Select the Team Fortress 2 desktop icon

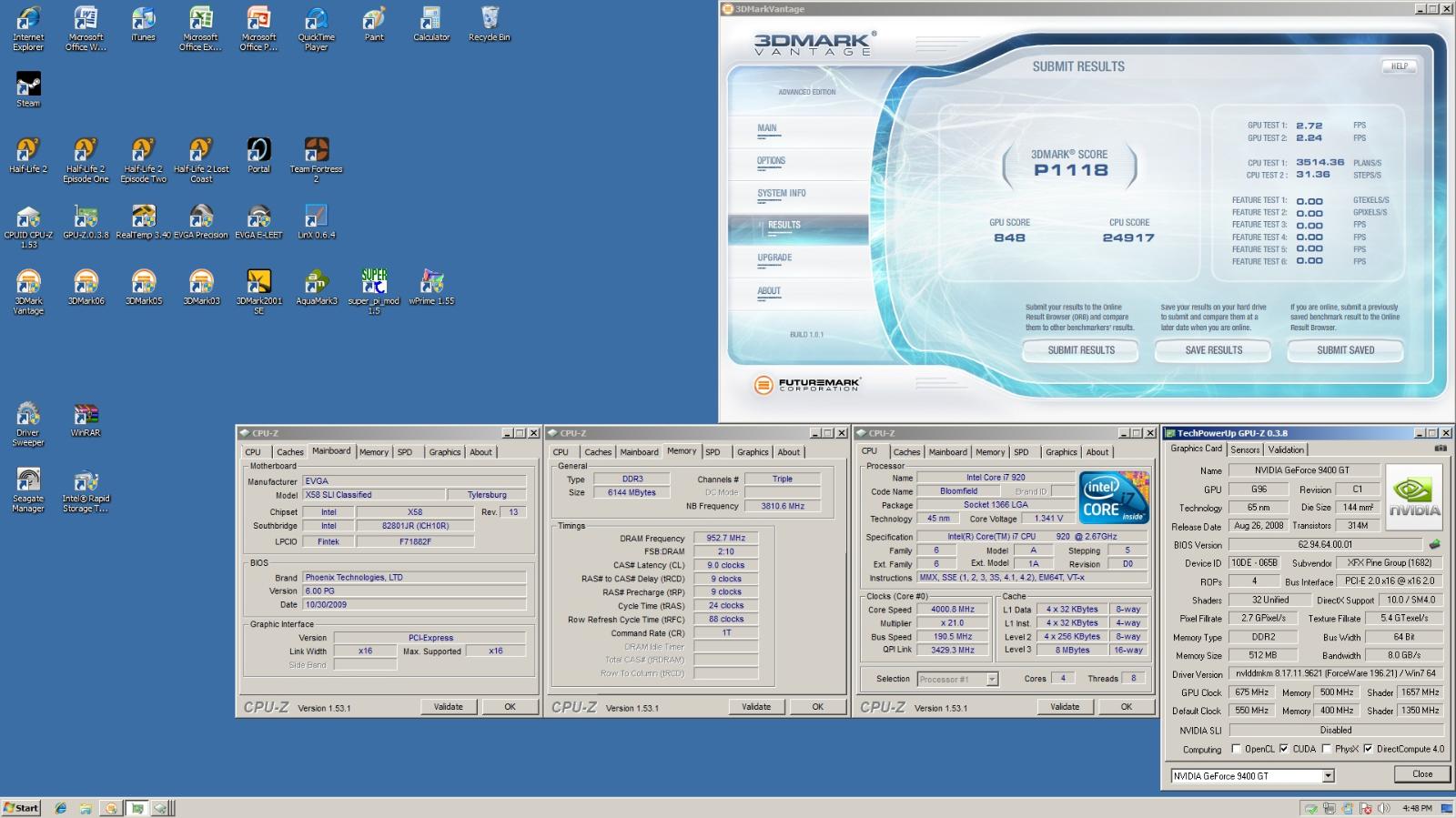(316, 160)
